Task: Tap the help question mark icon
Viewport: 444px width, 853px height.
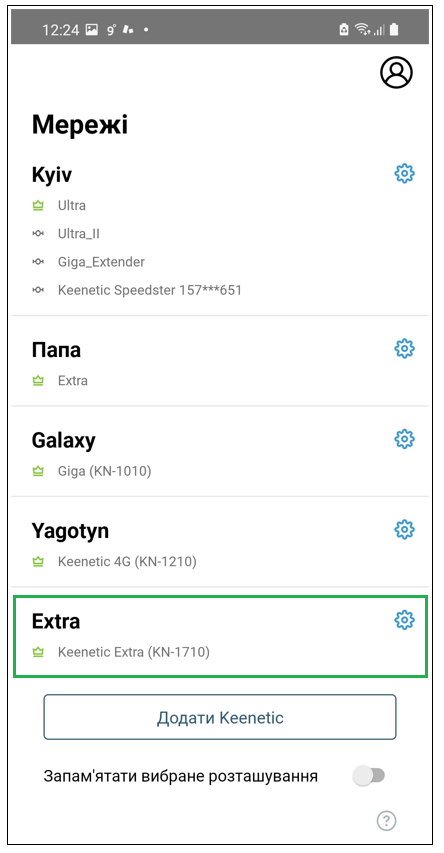Action: pyautogui.click(x=386, y=820)
